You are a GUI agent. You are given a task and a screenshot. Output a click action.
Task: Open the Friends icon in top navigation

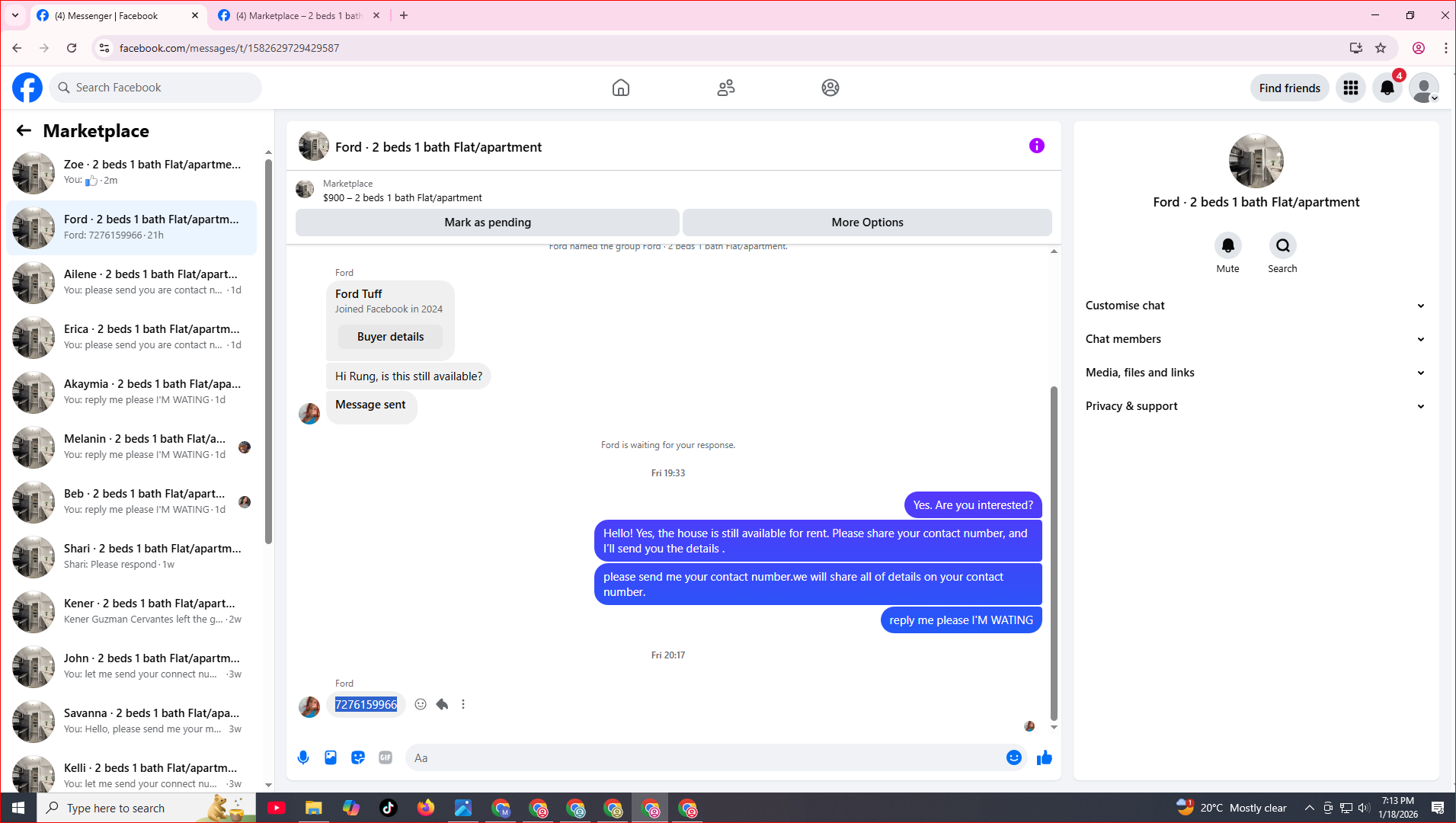[726, 88]
